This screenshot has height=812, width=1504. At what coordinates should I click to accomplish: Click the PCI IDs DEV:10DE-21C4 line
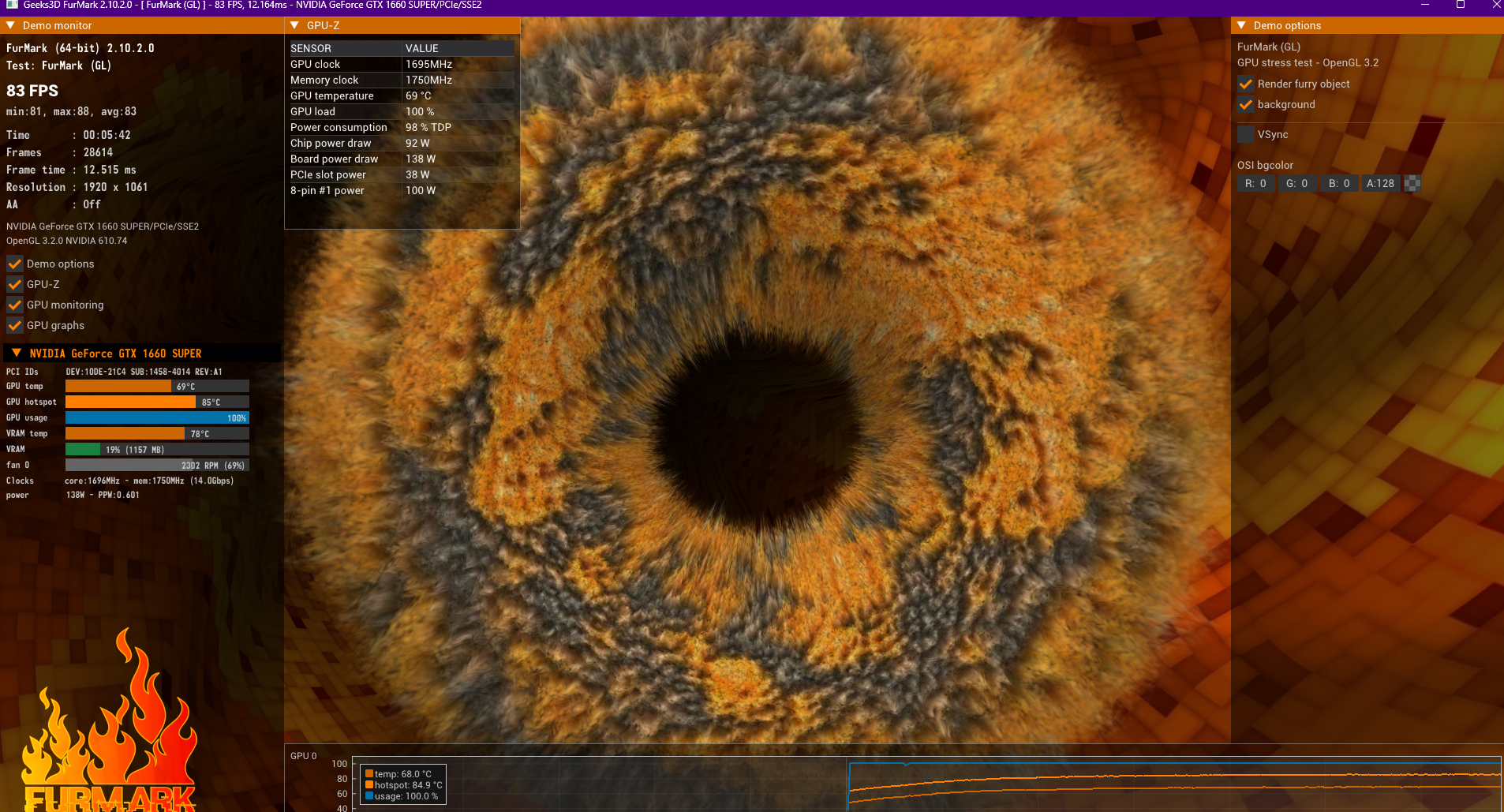(x=114, y=372)
